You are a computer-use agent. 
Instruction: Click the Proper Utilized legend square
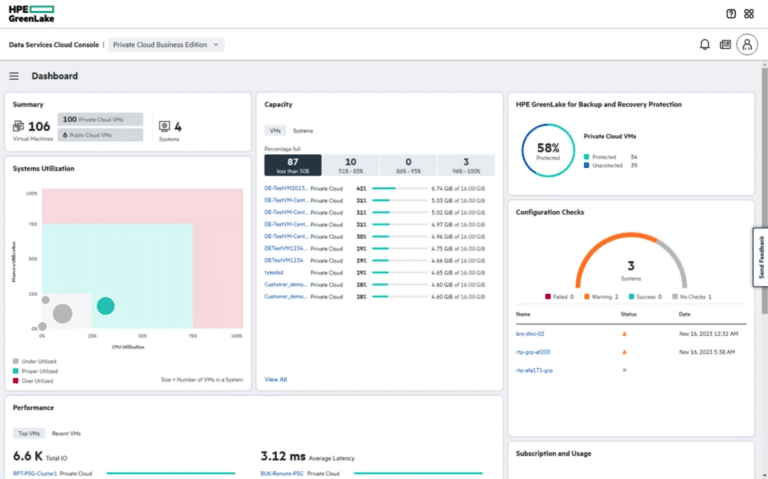[x=16, y=371]
